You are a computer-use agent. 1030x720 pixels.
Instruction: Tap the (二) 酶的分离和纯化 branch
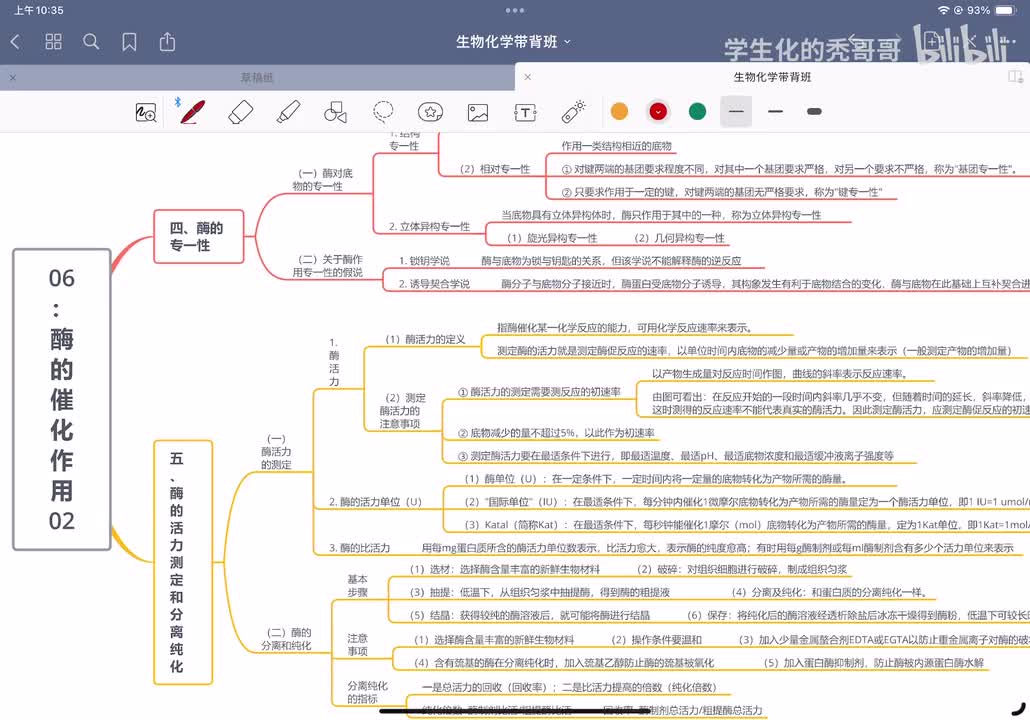[286, 639]
